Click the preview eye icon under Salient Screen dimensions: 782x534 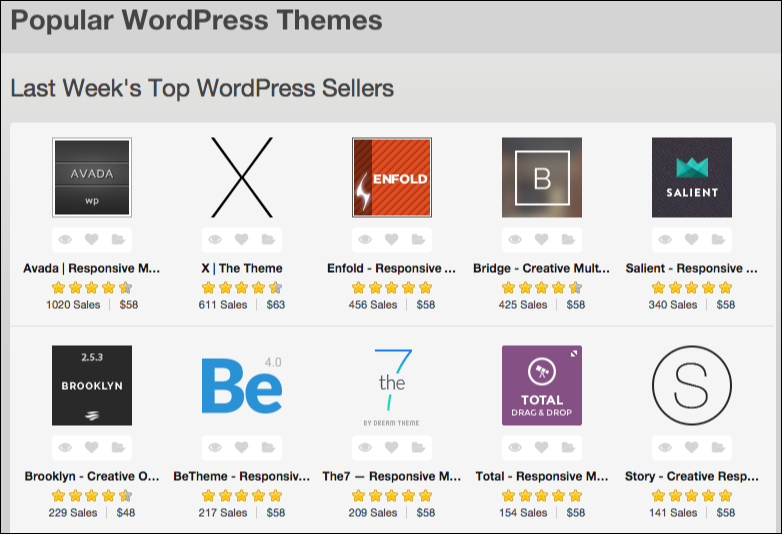(x=665, y=240)
